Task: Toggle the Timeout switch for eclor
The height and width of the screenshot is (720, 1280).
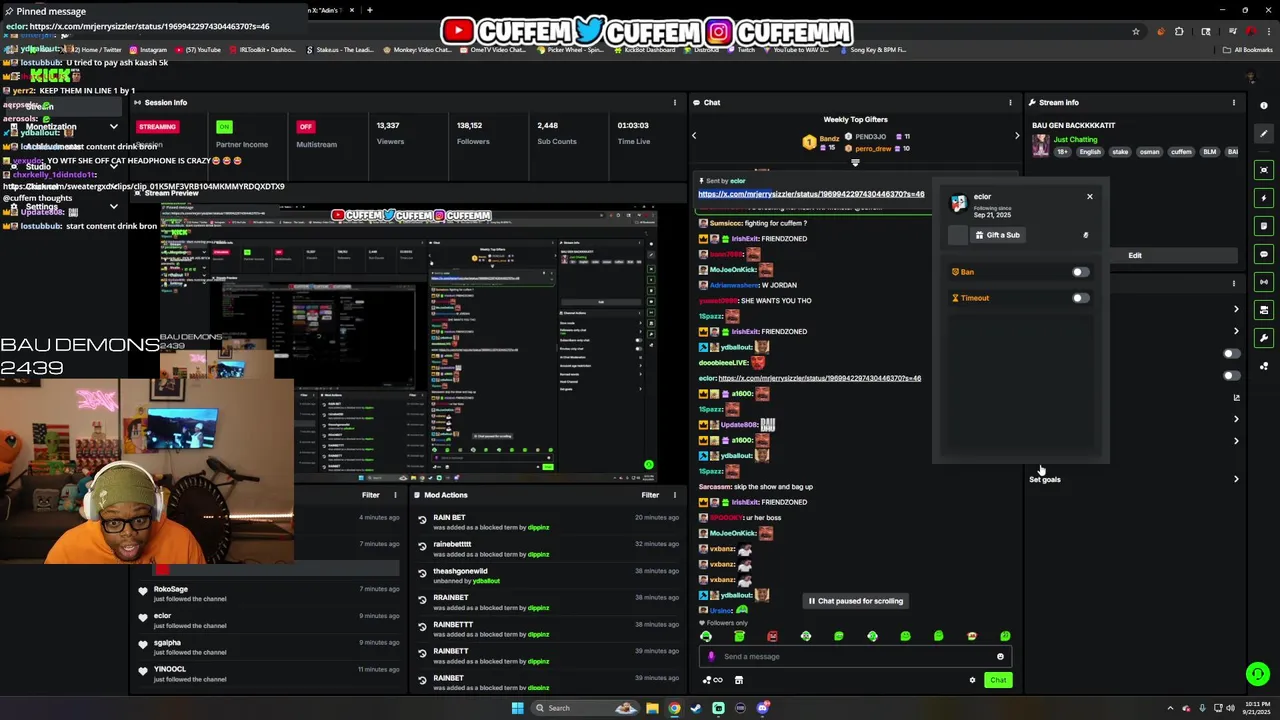Action: pyautogui.click(x=1080, y=298)
